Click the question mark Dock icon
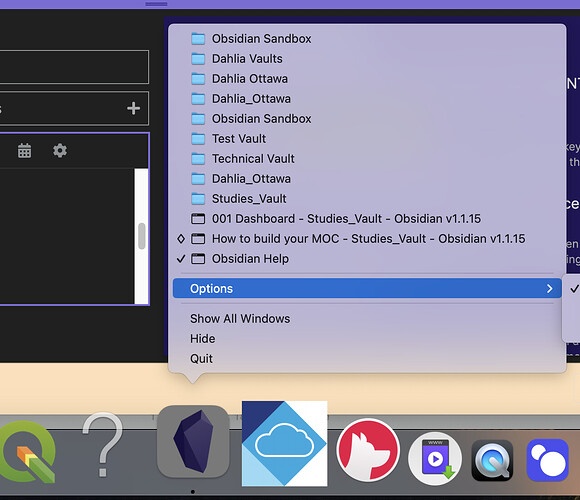The width and height of the screenshot is (580, 500). (x=102, y=445)
